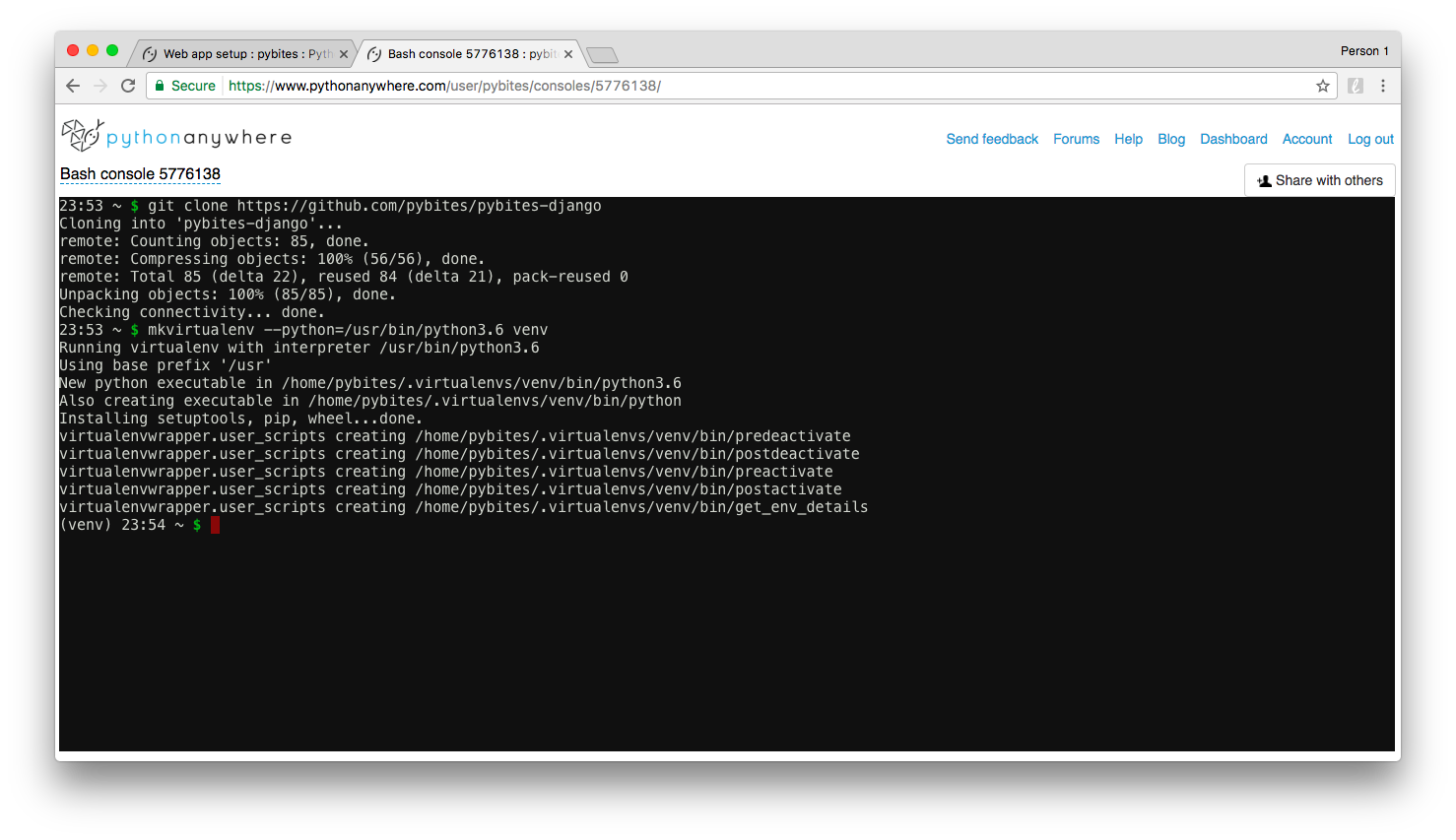The image size is (1456, 840).
Task: Click the PythonAnywhere snake logo
Action: (x=82, y=134)
